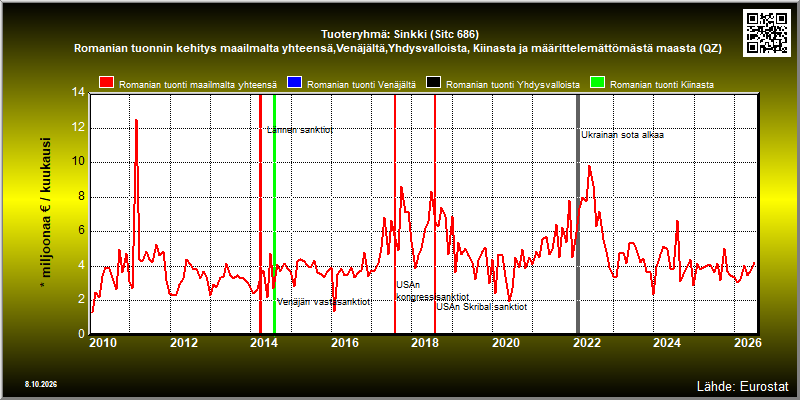Viewport: 800px width, 400px height.
Task: Click green legend swatch for Kiinasta
Action: pos(597,83)
